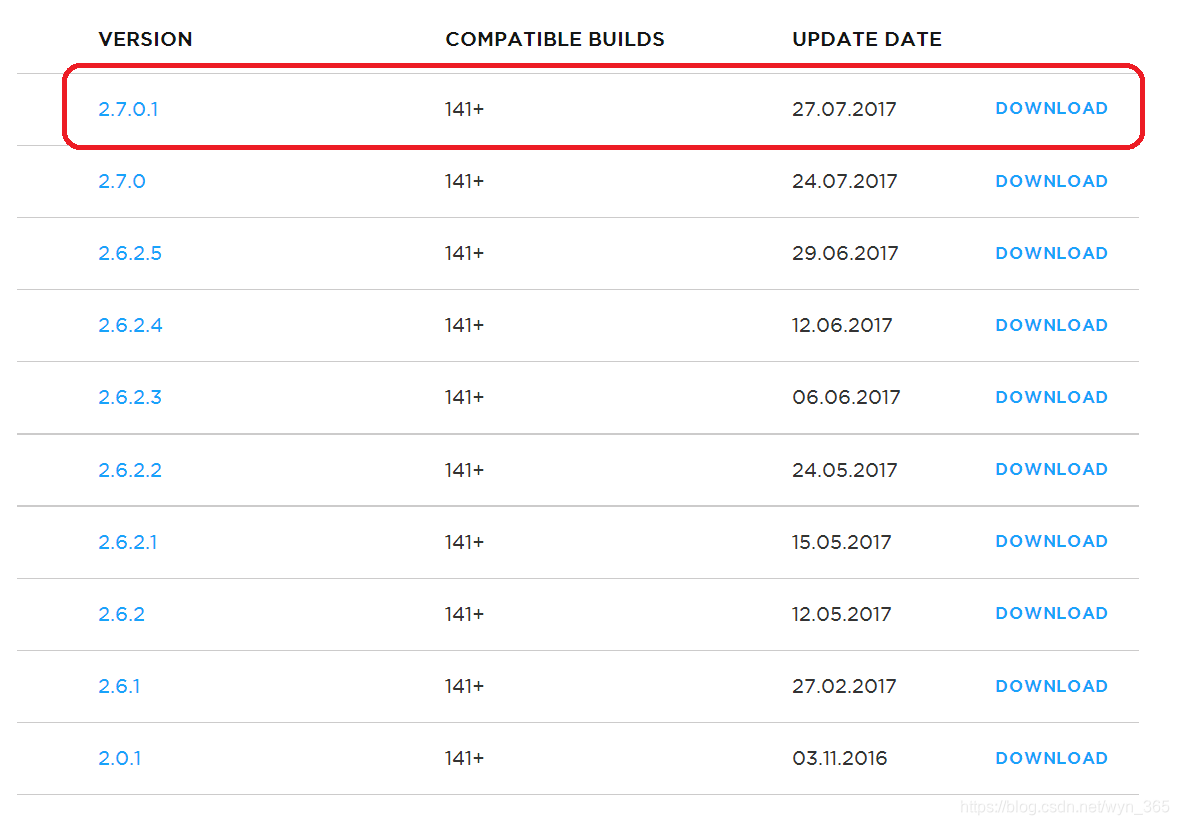Download version 2.6.2.4
1179x825 pixels.
pos(1051,325)
